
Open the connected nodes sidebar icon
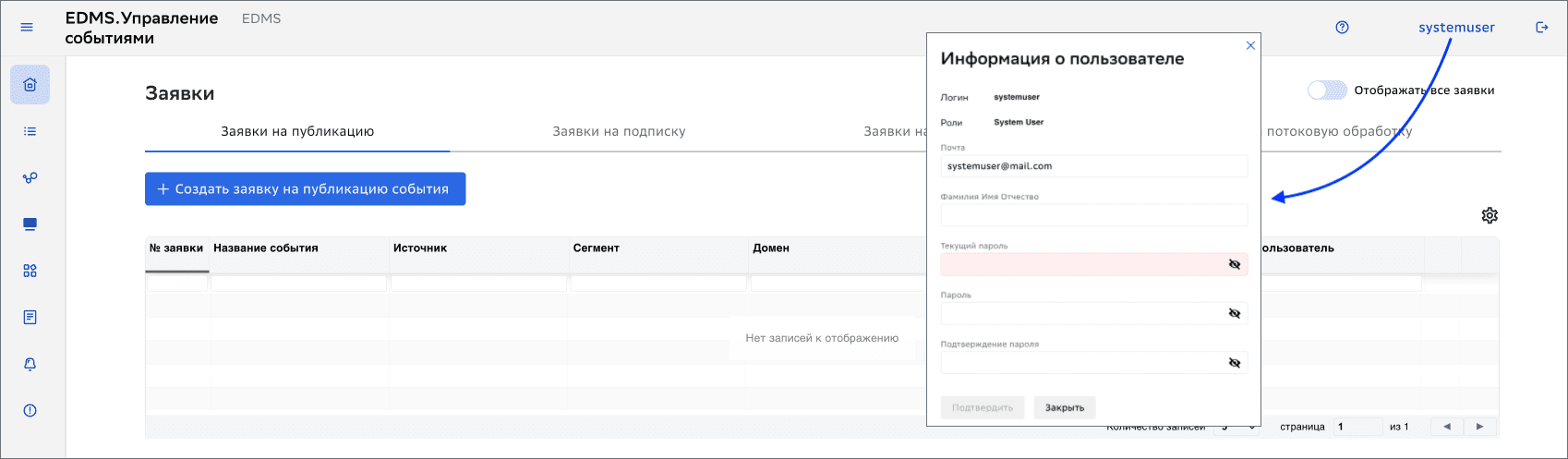click(x=30, y=177)
